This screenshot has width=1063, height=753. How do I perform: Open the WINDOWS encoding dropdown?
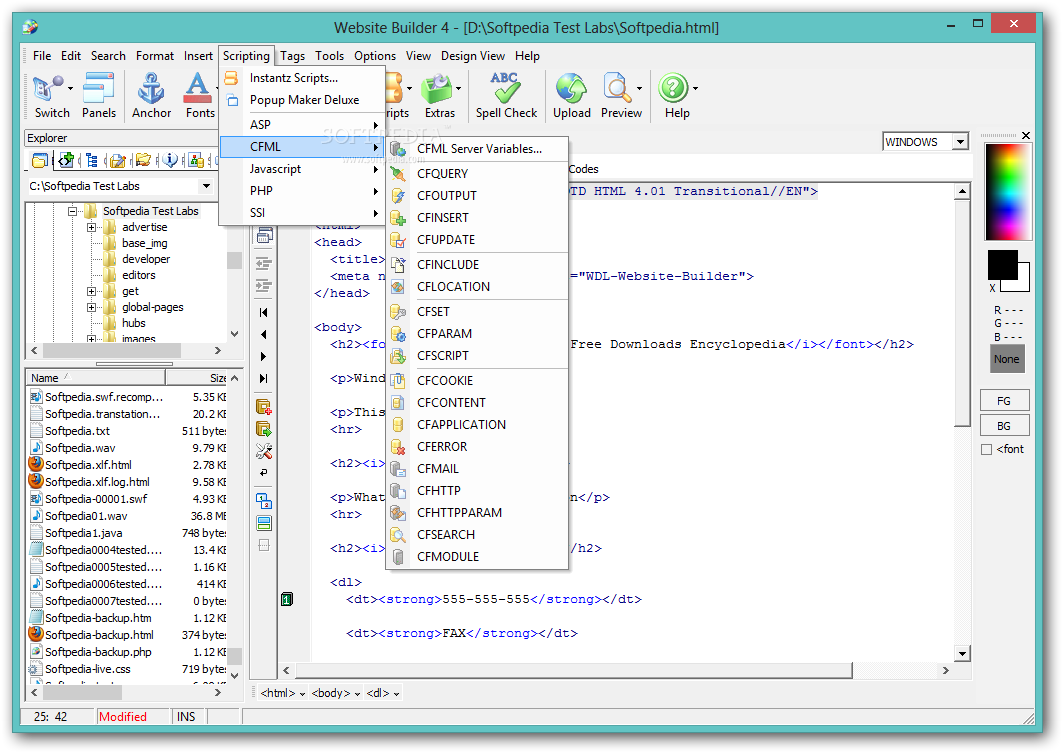click(960, 142)
